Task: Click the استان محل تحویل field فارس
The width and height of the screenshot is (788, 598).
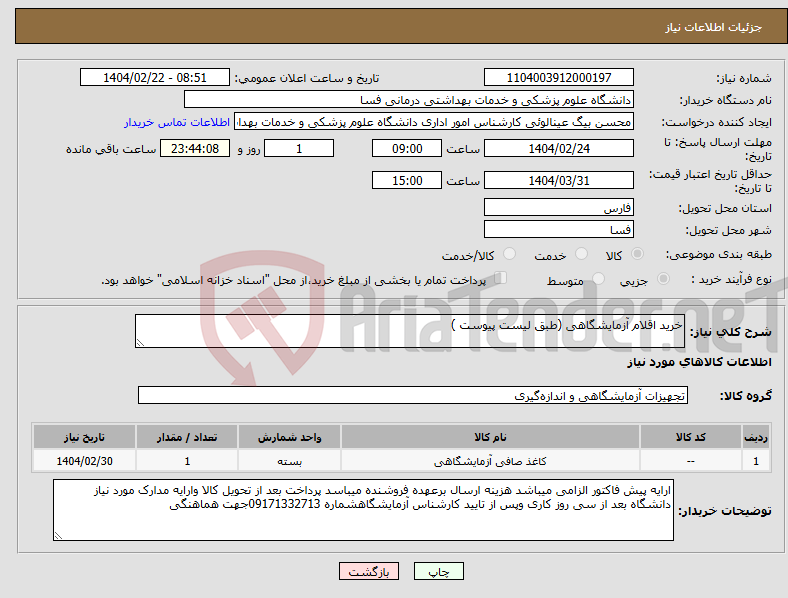Action: [559, 207]
